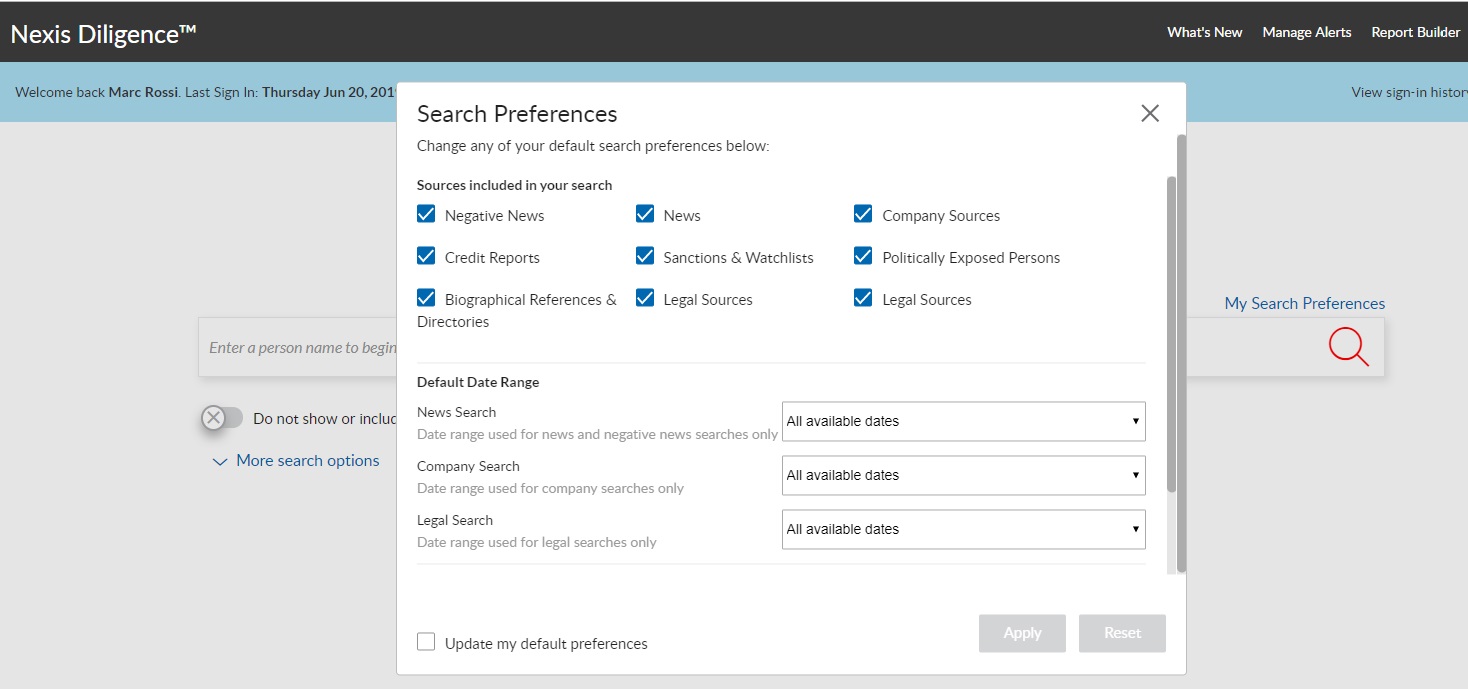Image resolution: width=1468 pixels, height=689 pixels.
Task: View the sign-in history link
Action: point(1409,92)
